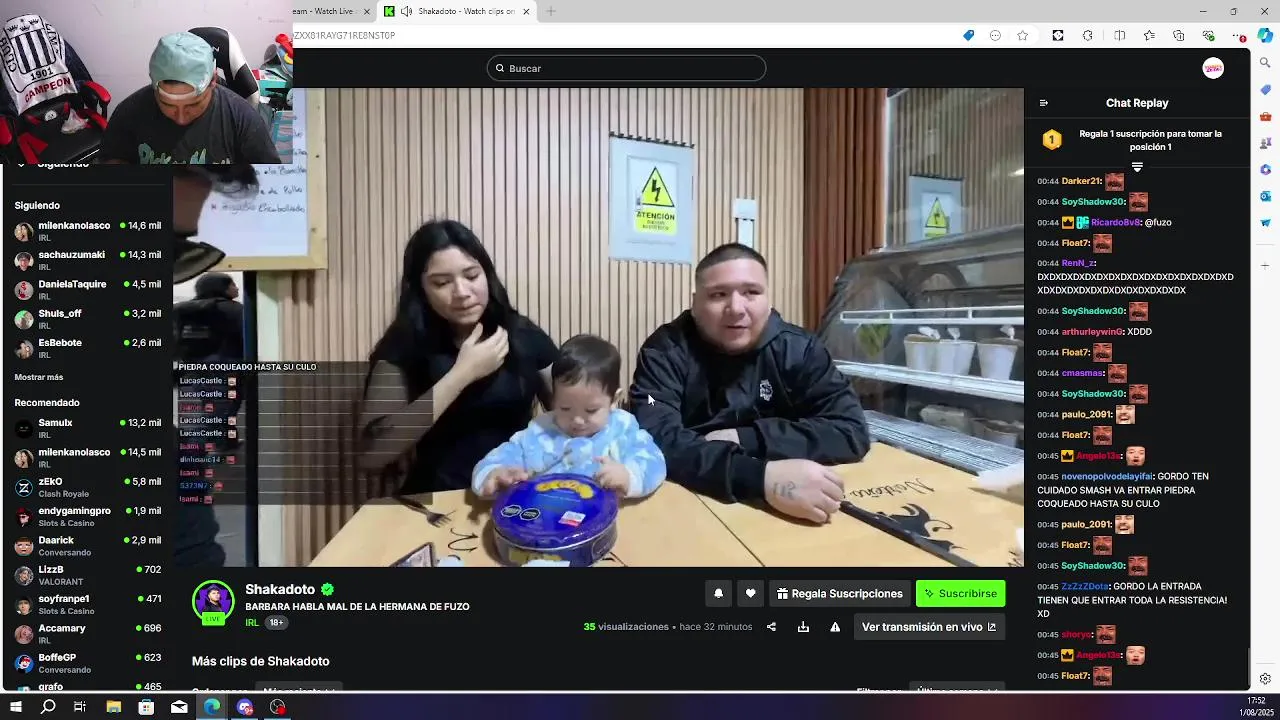This screenshot has width=1280, height=720.
Task: Click ZzZzZDota username in chat
Action: pyautogui.click(x=1085, y=587)
